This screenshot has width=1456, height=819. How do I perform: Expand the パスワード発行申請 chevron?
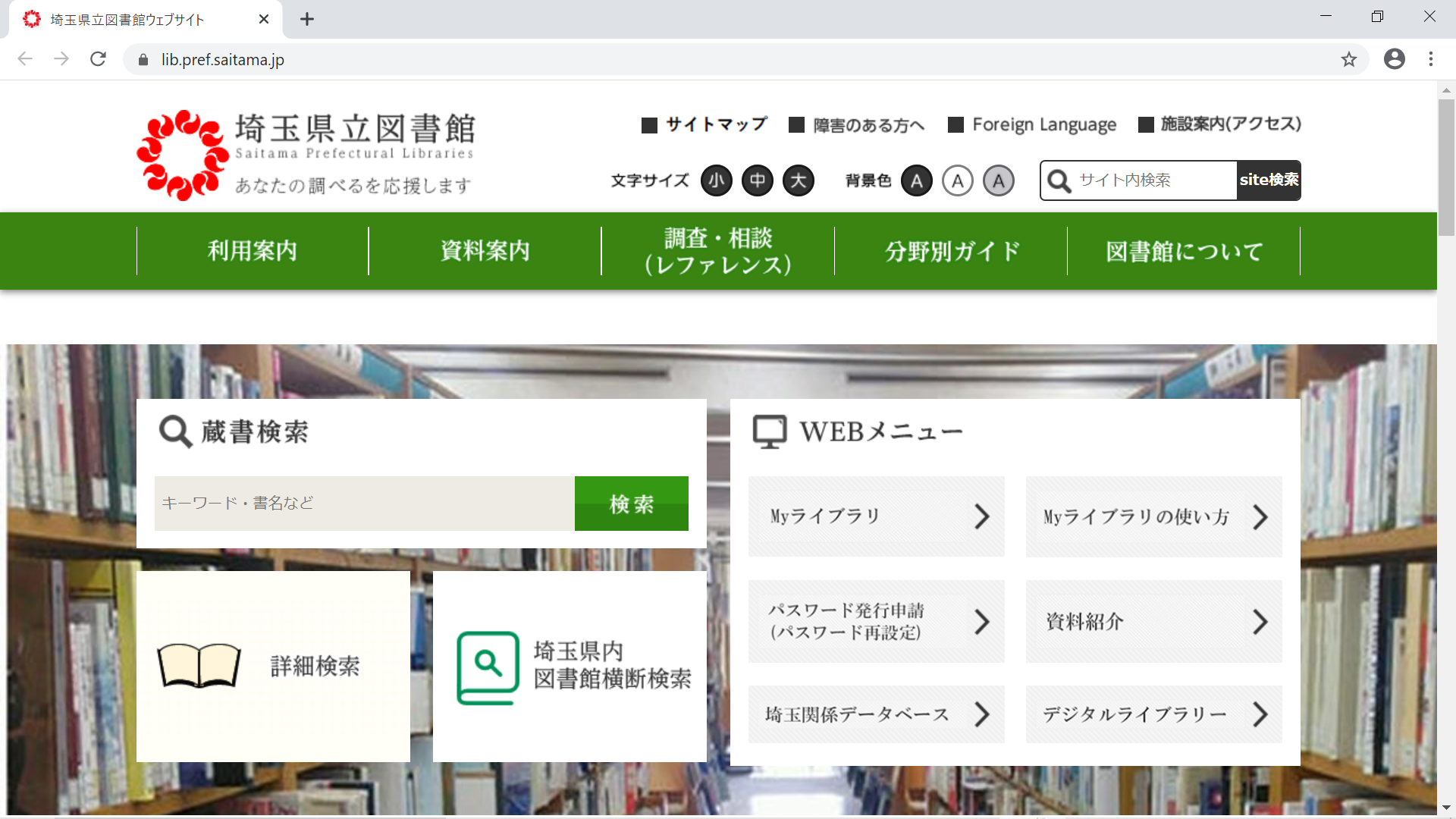[982, 622]
